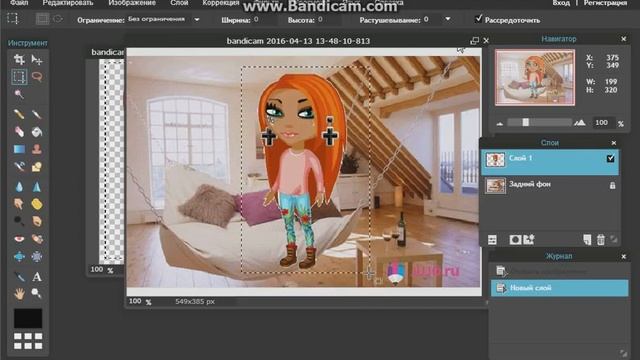Image resolution: width=640 pixels, height=360 pixels.
Task: Select the Hand pan tool
Action: pyautogui.click(x=19, y=293)
